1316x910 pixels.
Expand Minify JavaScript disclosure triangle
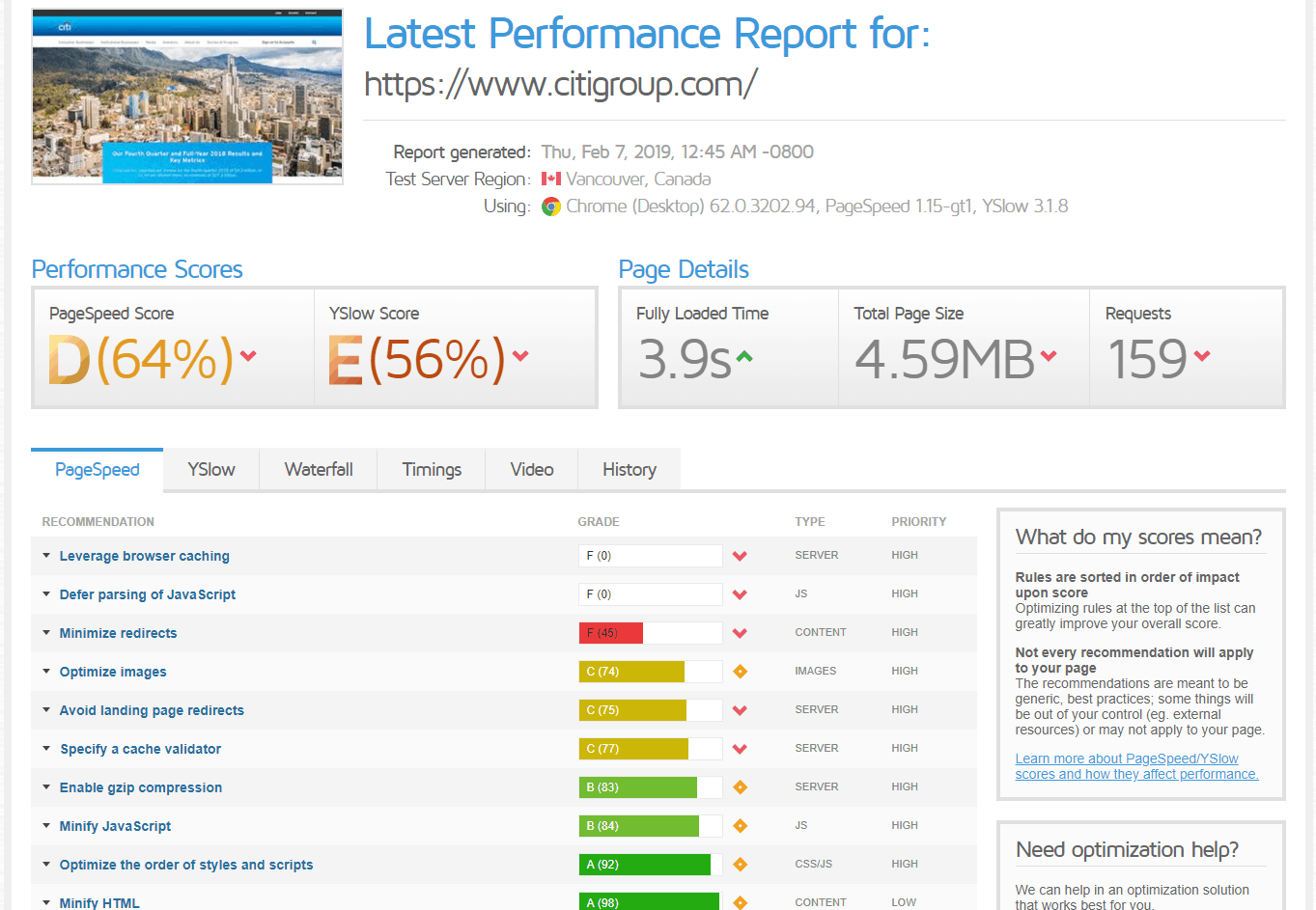click(x=46, y=825)
